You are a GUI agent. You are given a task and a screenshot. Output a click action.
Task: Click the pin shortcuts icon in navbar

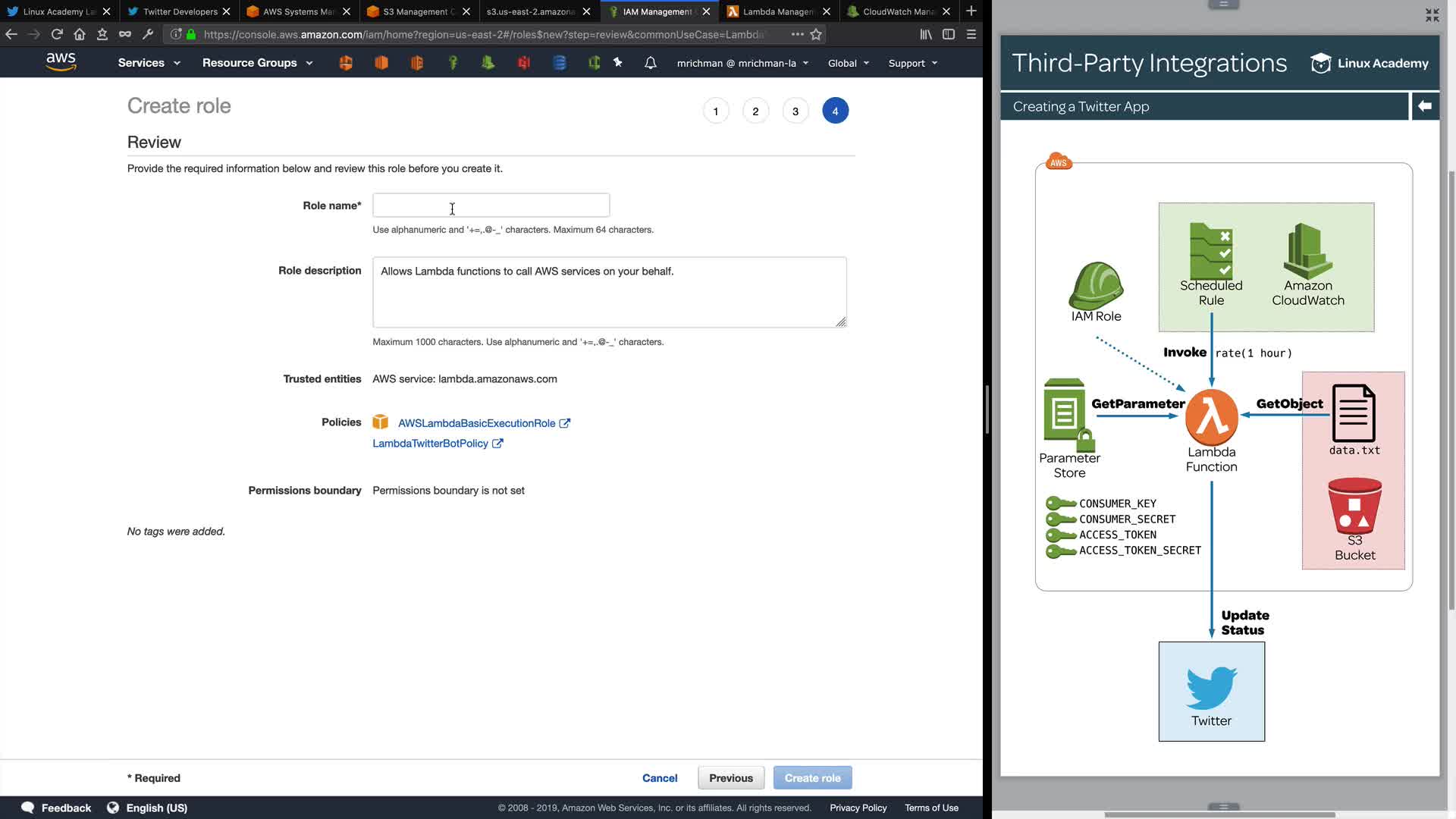coord(618,63)
